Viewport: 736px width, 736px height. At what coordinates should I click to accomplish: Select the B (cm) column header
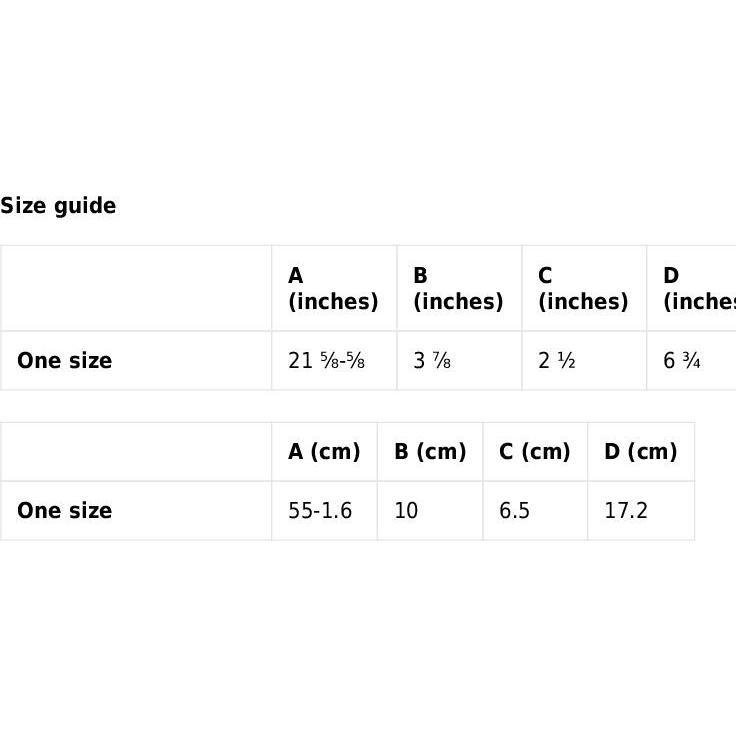point(430,452)
